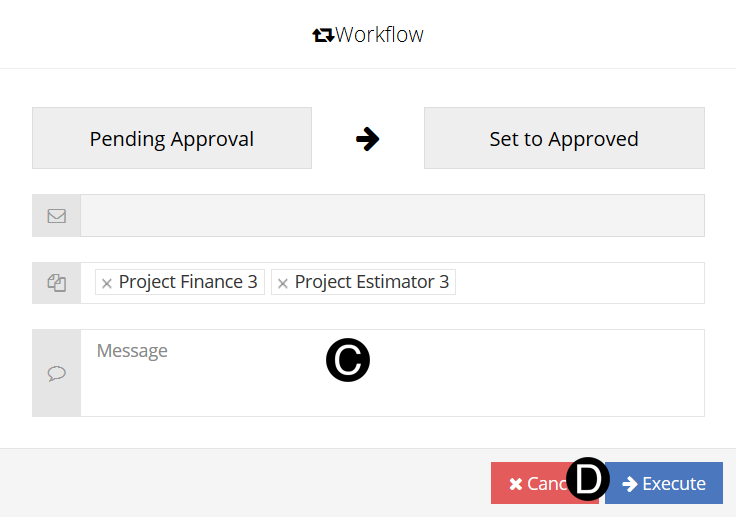Remove the Project Finance 3 tag
This screenshot has width=739, height=521.
[x=107, y=283]
